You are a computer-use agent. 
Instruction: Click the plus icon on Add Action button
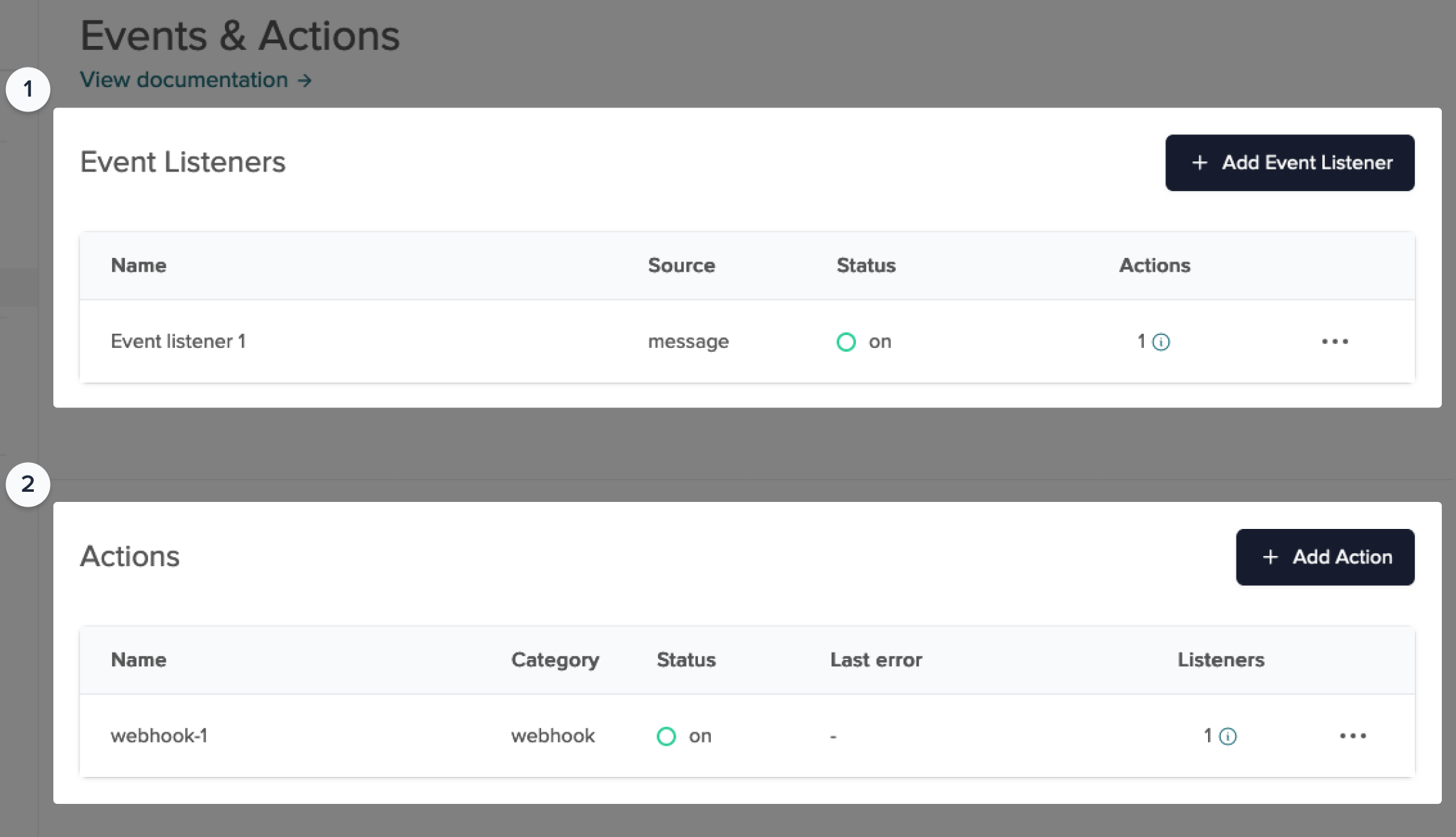click(1271, 557)
